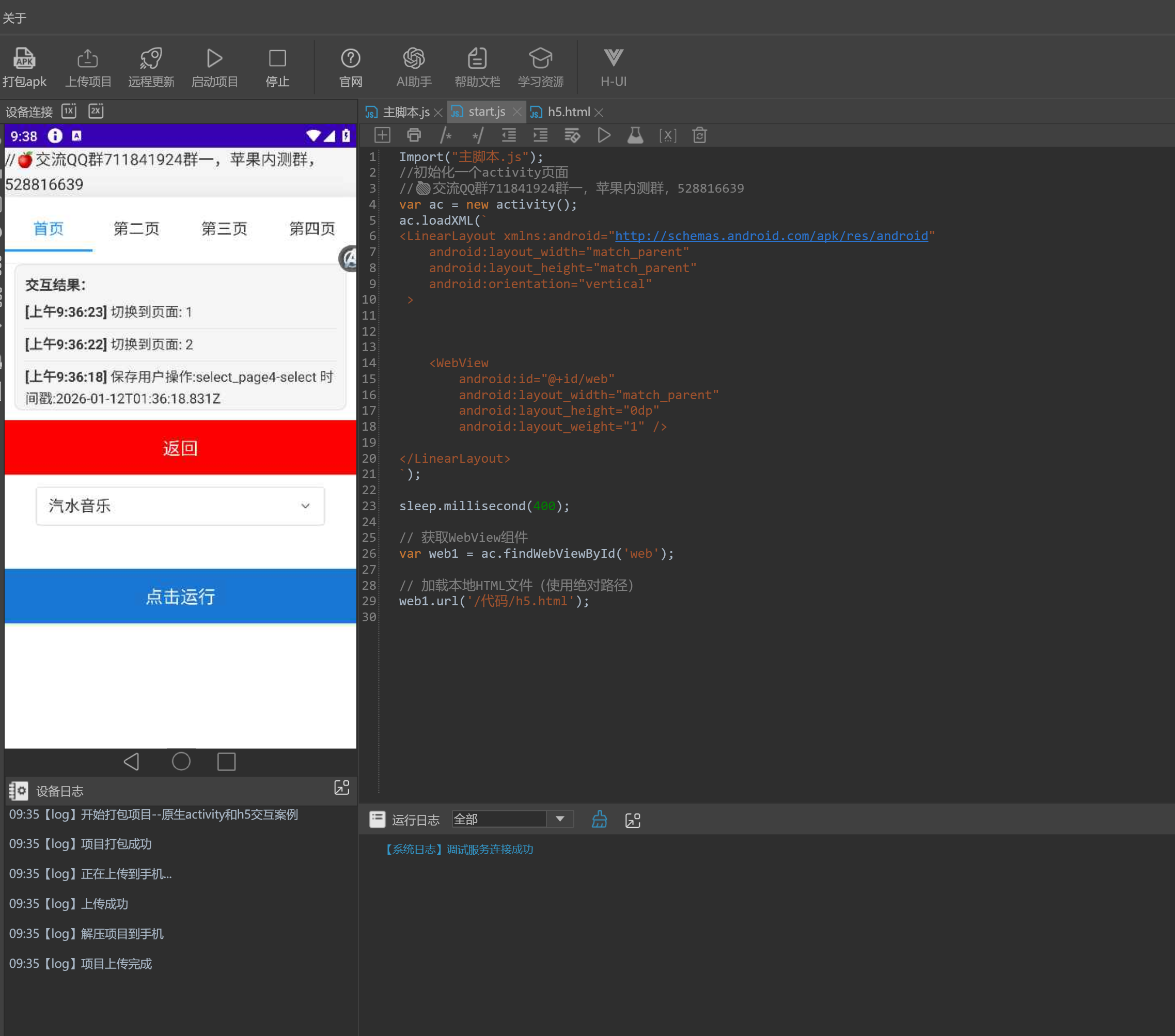1175x1036 pixels.
Task: Select the 第二页 tab in phone preview
Action: point(136,229)
